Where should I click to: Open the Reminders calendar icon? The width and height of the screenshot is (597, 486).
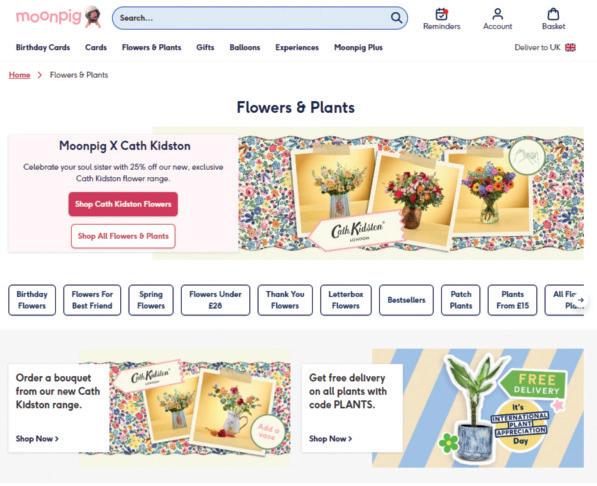(441, 14)
